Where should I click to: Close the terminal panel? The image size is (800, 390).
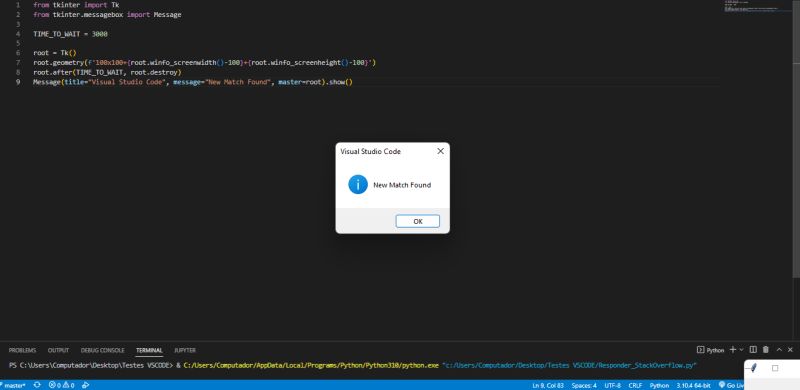point(790,350)
